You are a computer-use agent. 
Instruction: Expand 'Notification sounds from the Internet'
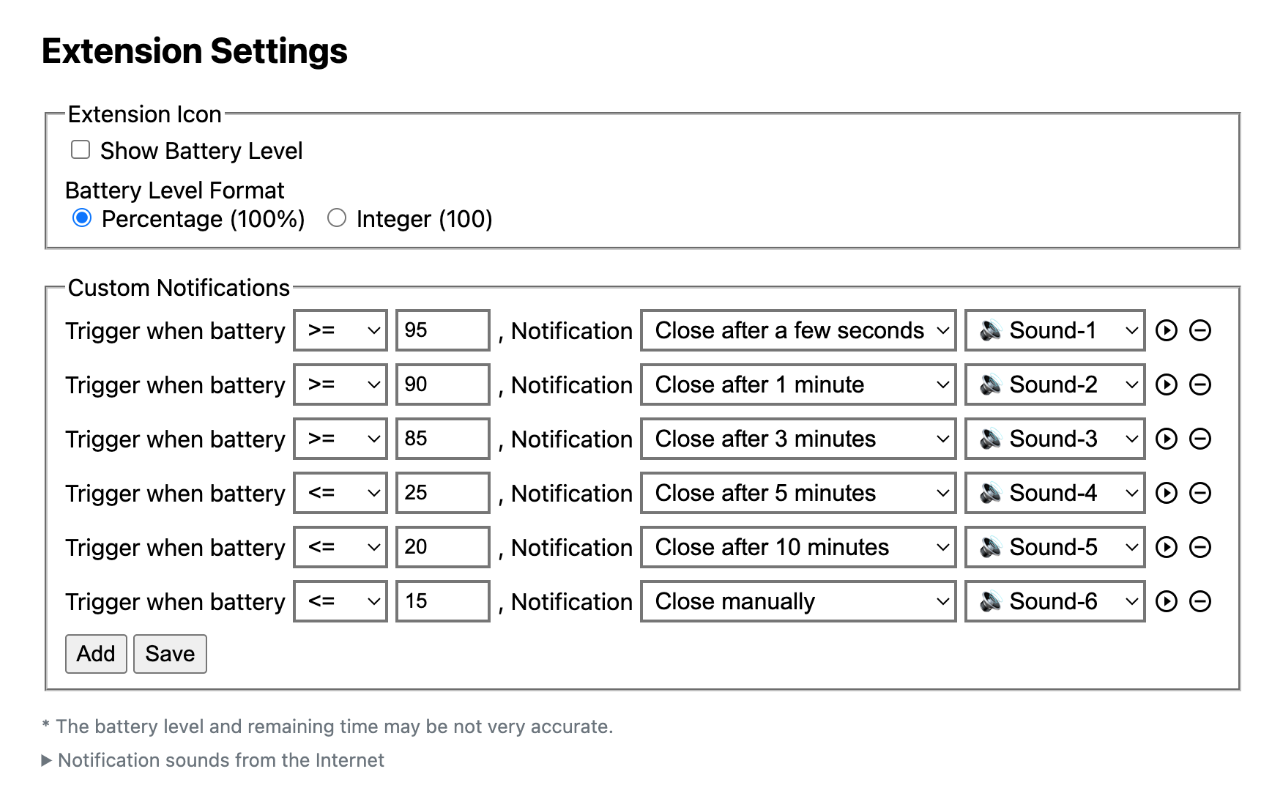213,760
